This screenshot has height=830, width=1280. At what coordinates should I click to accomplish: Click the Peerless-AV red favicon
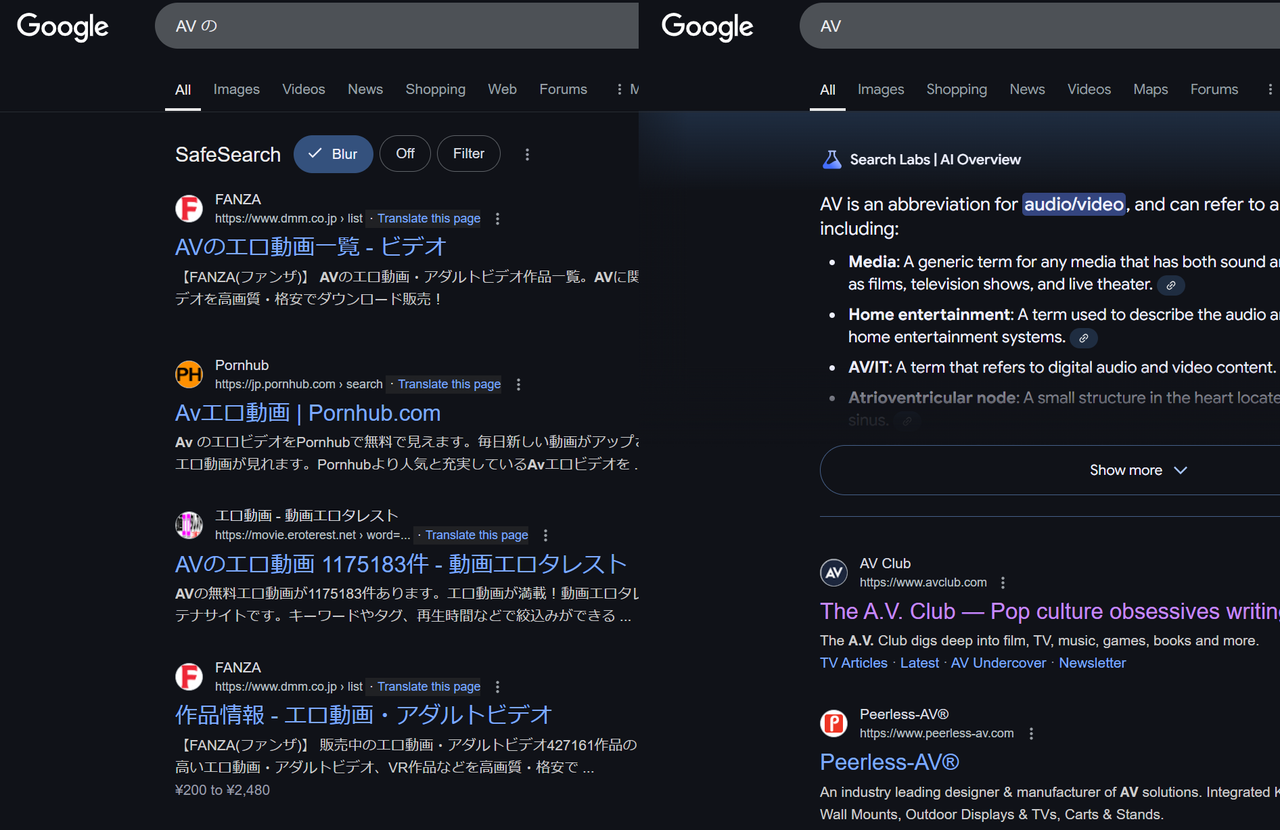[834, 723]
